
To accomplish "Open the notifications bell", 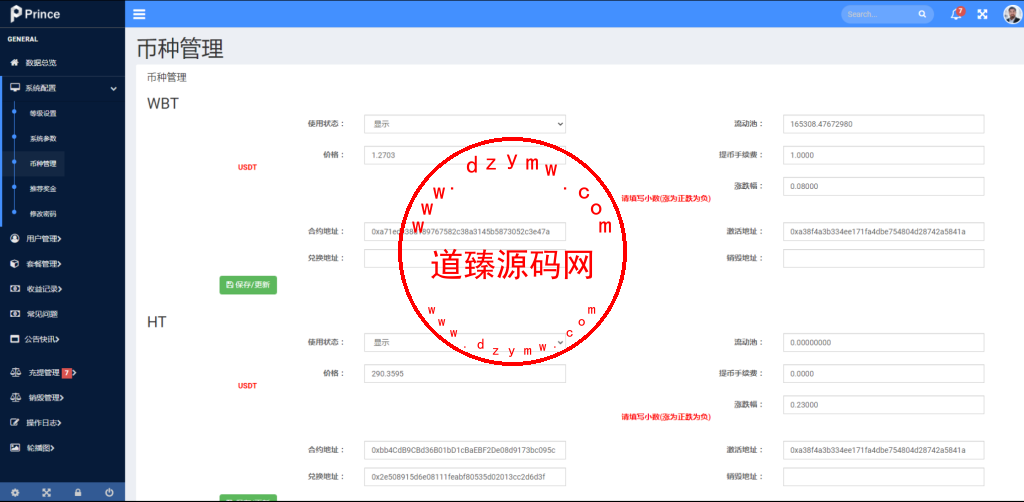I will [957, 14].
